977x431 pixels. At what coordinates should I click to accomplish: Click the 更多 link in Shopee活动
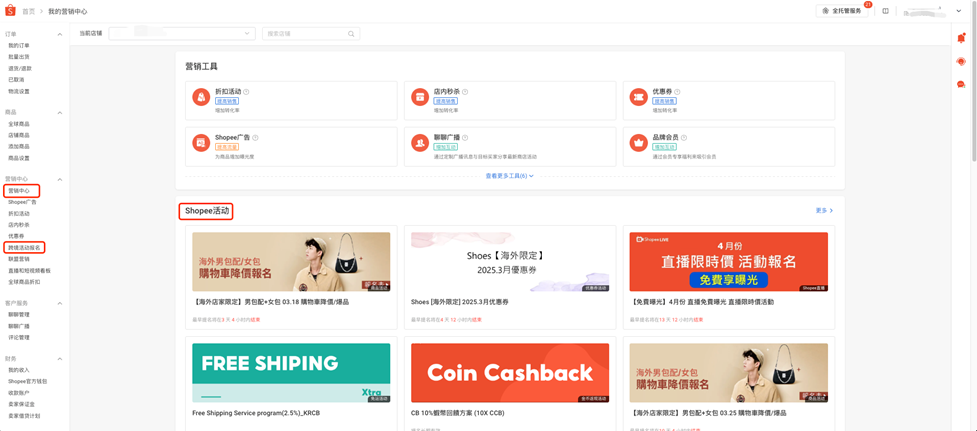(824, 211)
